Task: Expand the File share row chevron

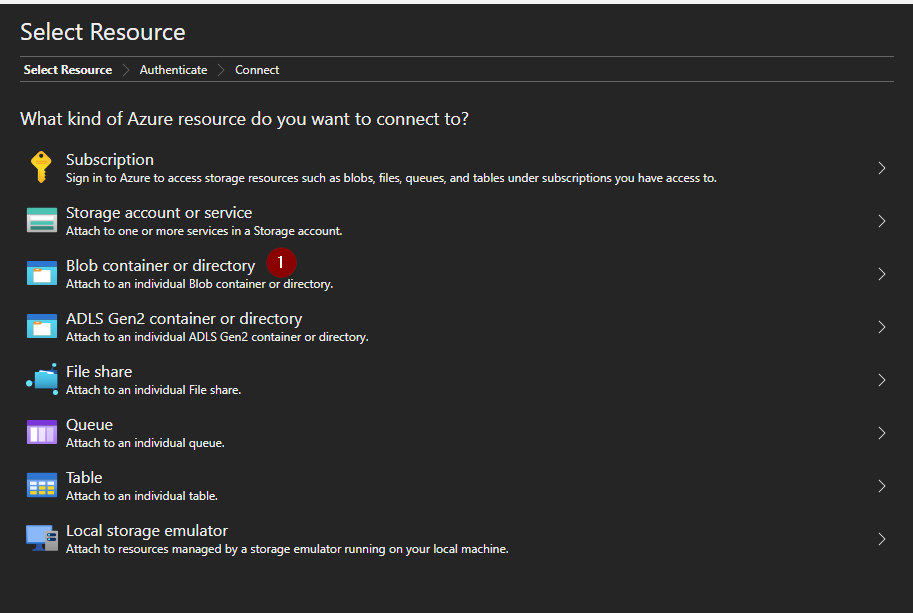Action: coord(881,380)
